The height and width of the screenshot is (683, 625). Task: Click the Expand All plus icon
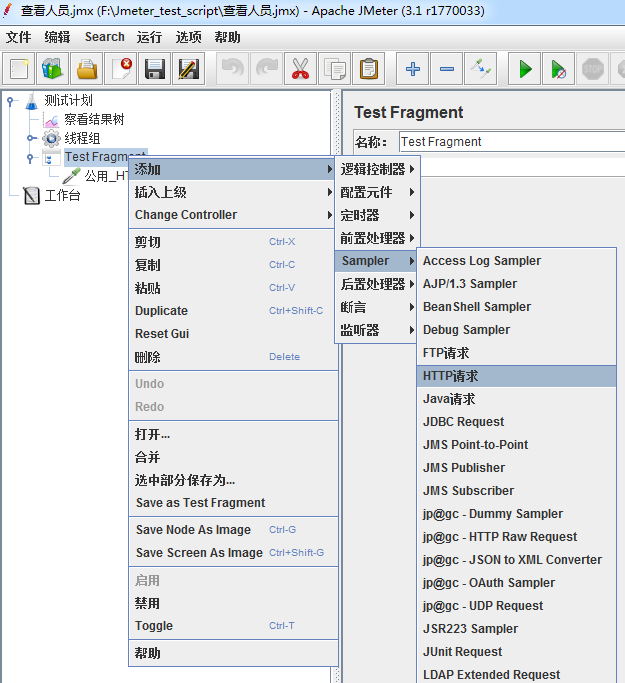point(412,69)
